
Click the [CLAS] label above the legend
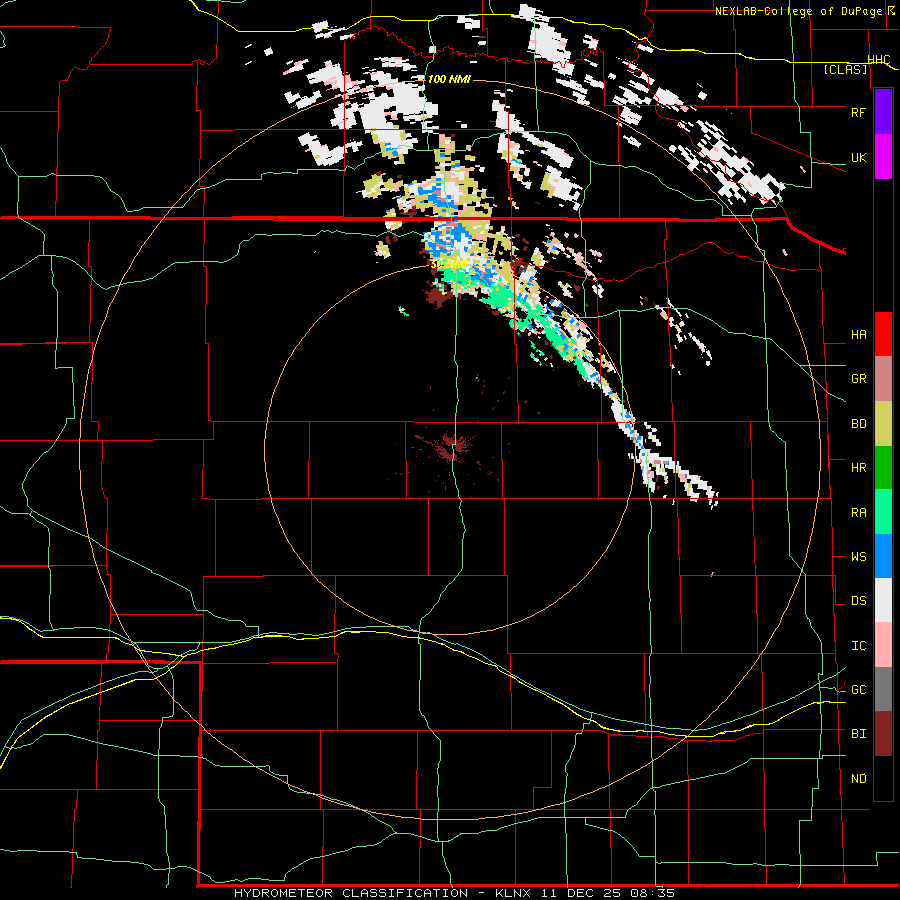[845, 69]
